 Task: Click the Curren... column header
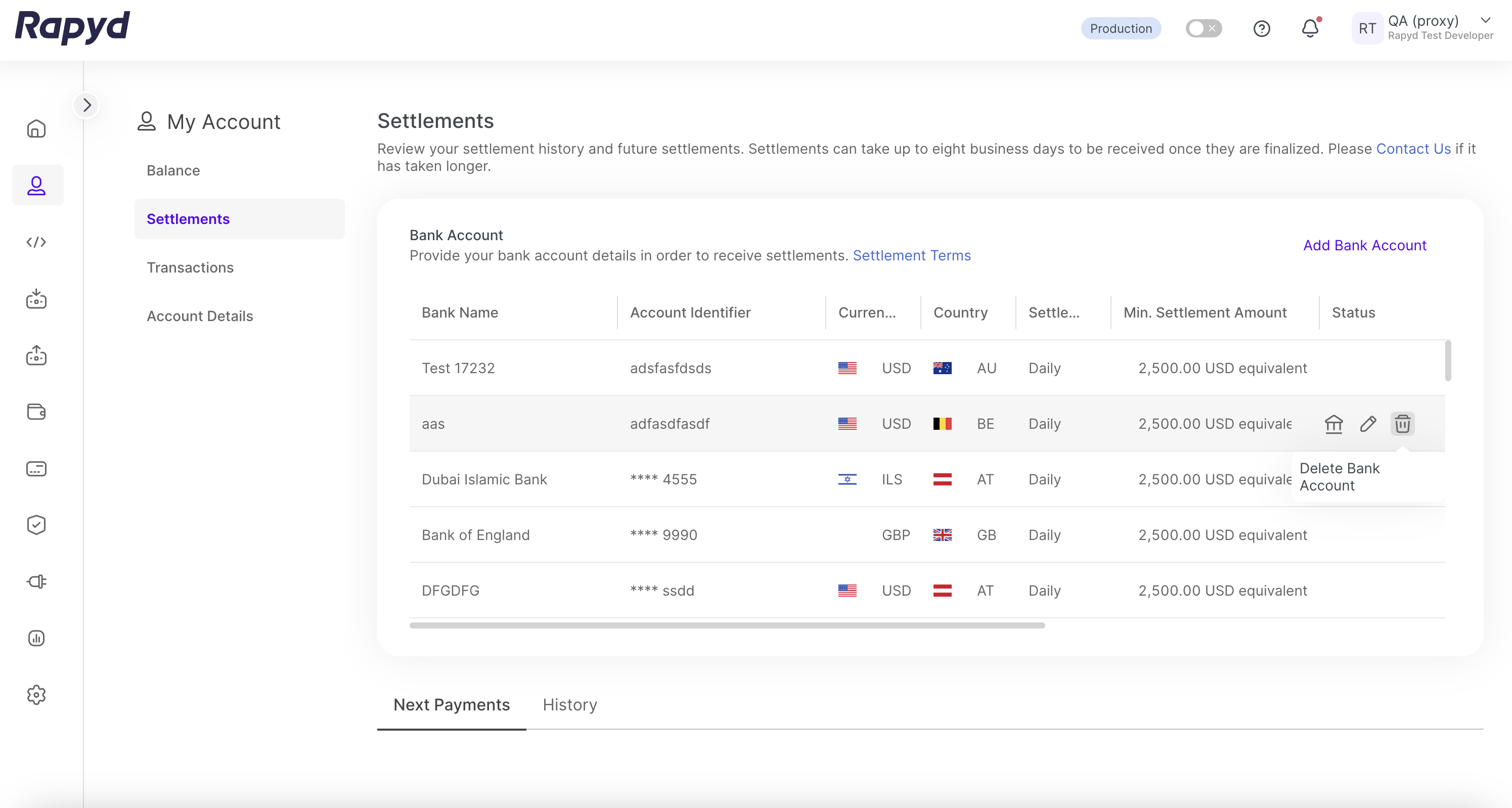tap(867, 313)
